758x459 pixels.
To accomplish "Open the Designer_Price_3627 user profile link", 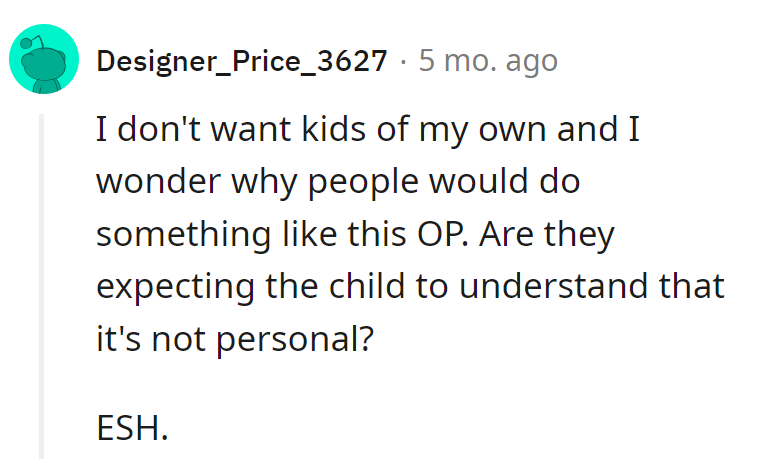I will click(241, 62).
